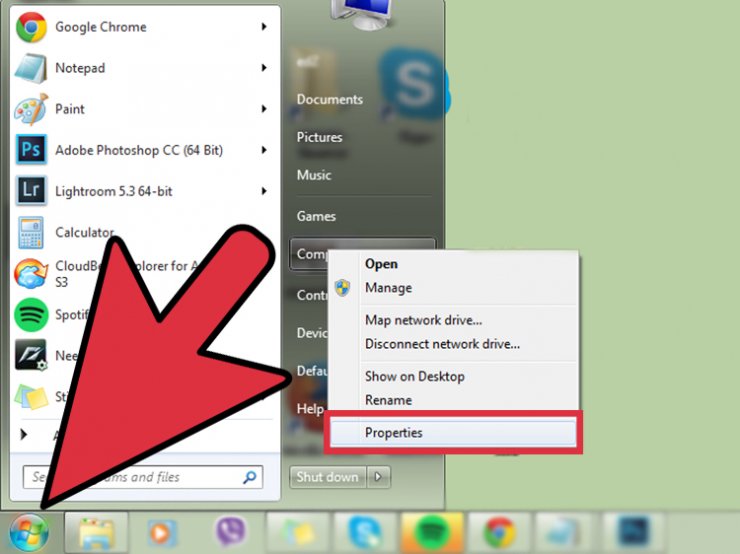Expand Notepad recent files arrow
This screenshot has width=740, height=554.
coord(265,68)
